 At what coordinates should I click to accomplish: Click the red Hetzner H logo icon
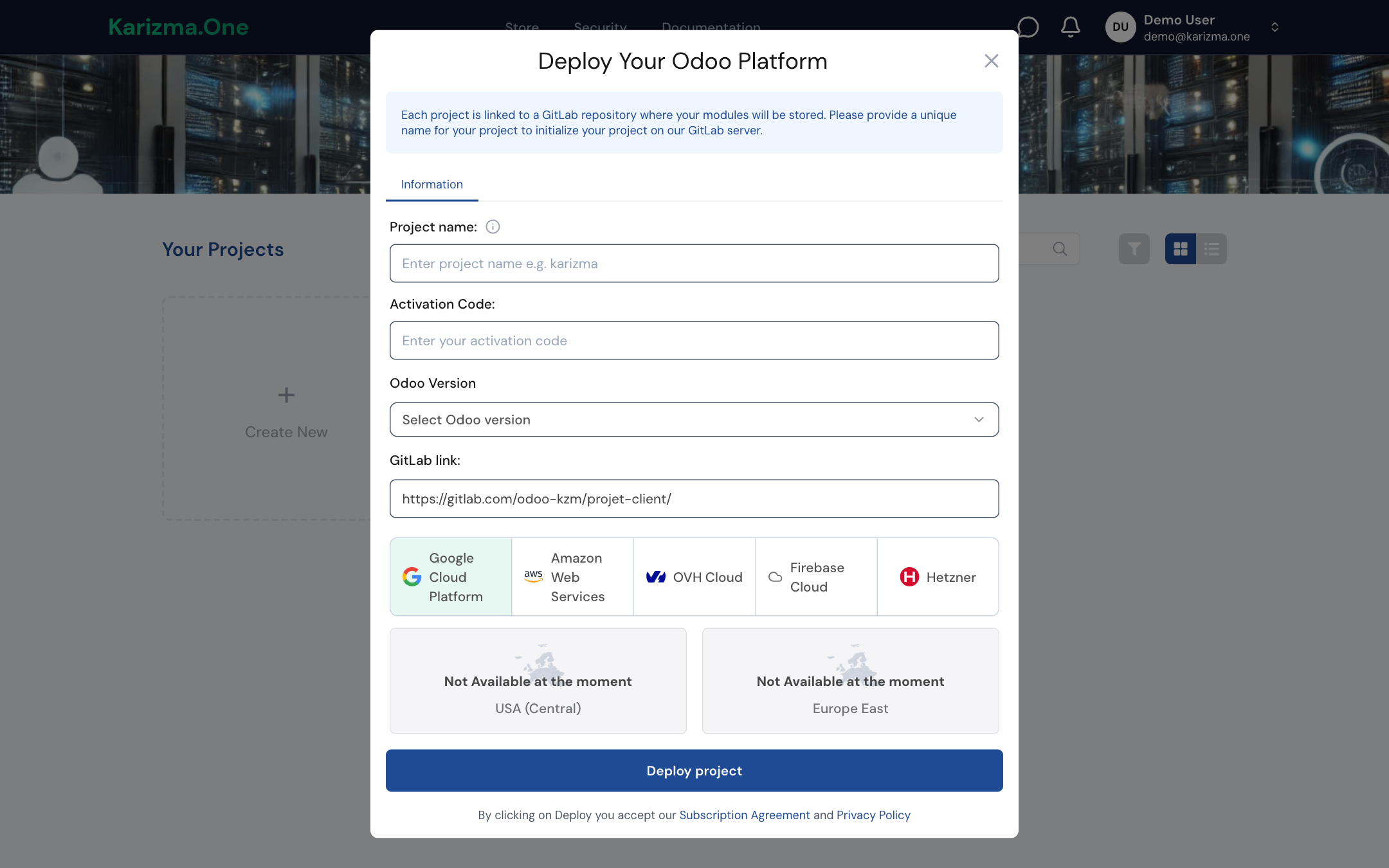click(x=909, y=577)
